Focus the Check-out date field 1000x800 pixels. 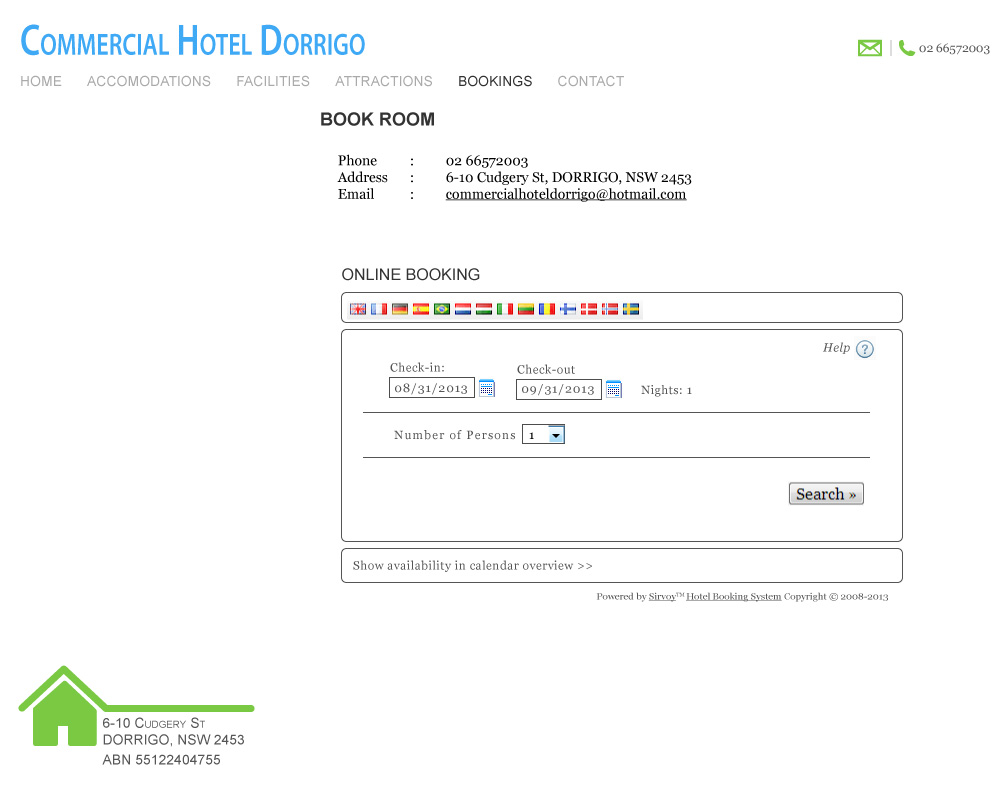[559, 389]
